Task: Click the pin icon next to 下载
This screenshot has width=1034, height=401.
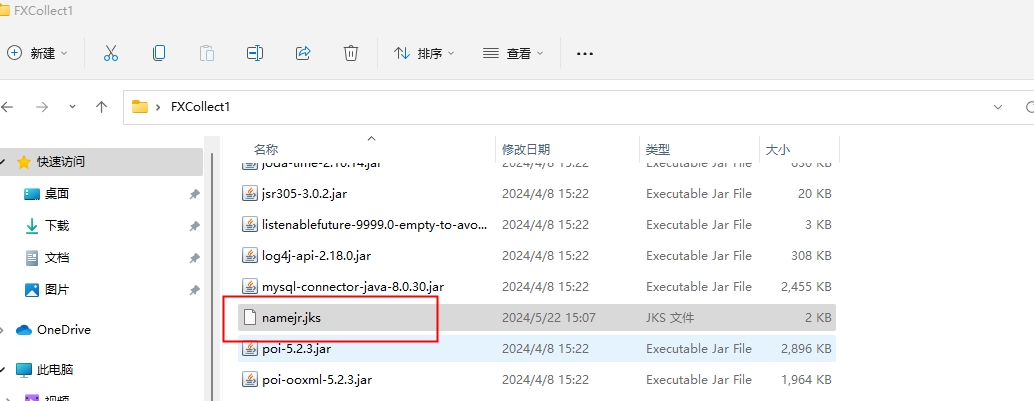Action: (x=194, y=226)
